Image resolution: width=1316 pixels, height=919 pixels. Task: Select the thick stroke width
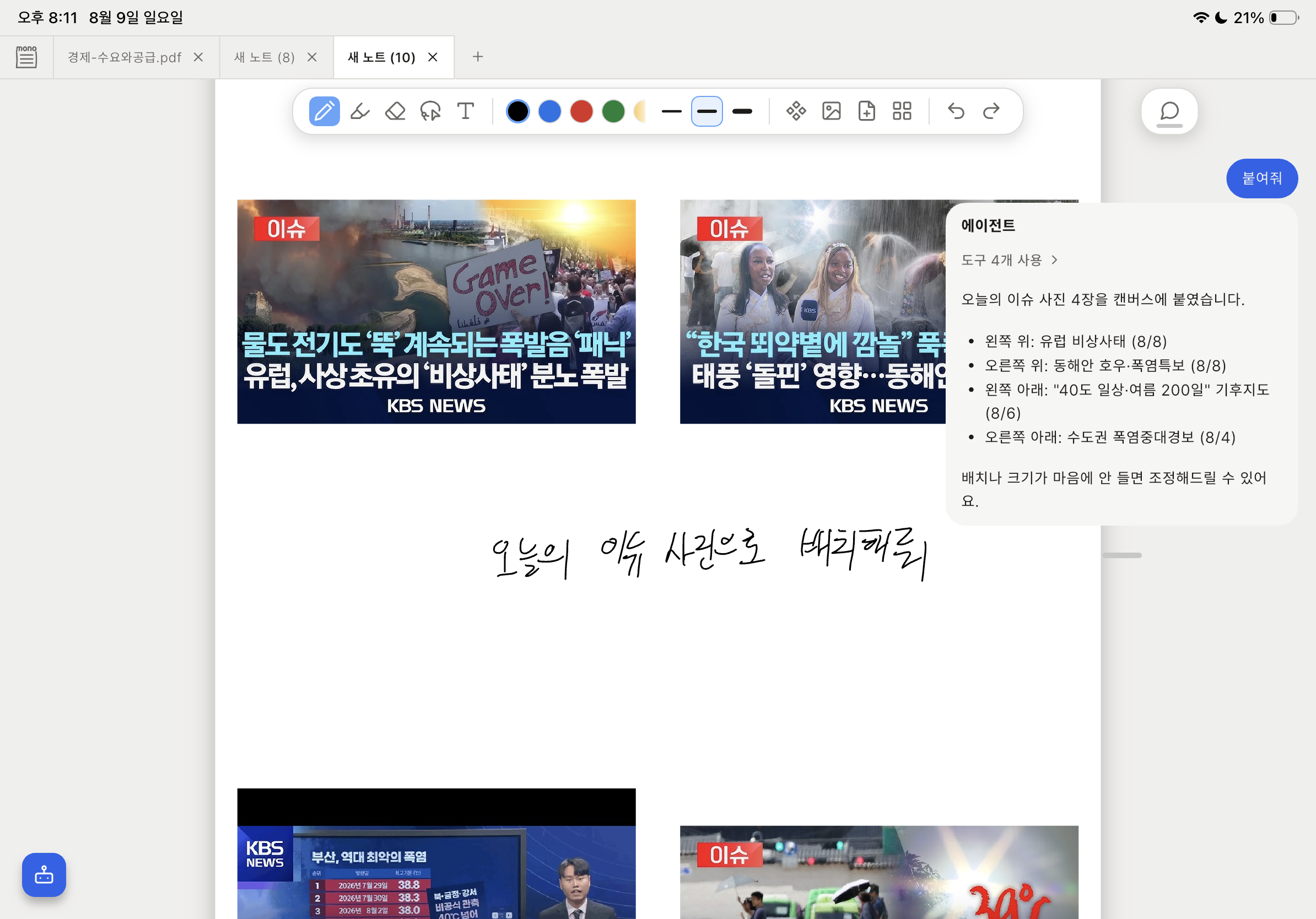click(742, 111)
